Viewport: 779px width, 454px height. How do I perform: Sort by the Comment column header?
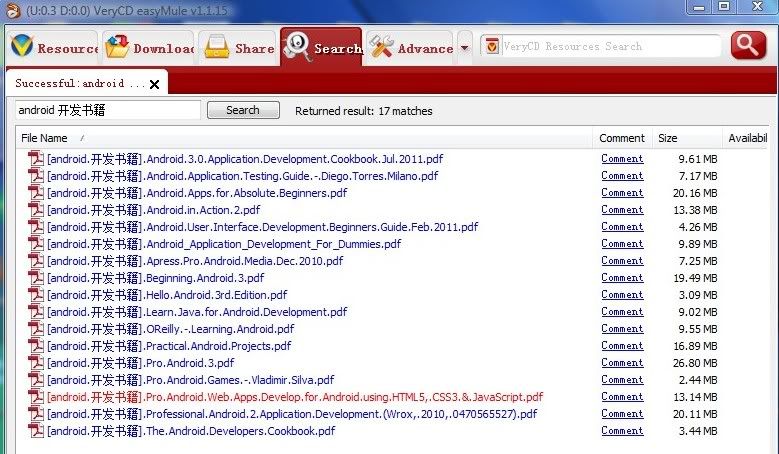click(x=622, y=138)
